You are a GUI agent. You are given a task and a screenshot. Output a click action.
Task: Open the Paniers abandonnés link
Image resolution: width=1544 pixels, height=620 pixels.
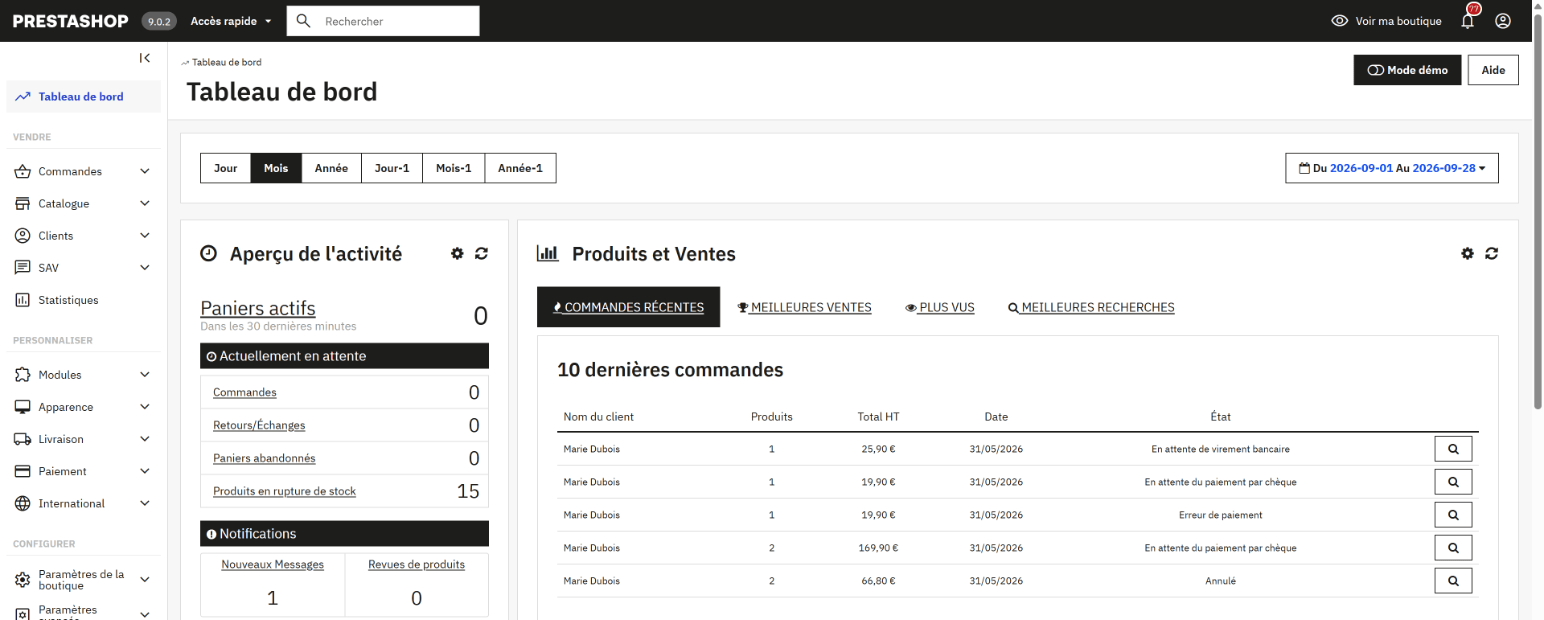click(x=264, y=458)
